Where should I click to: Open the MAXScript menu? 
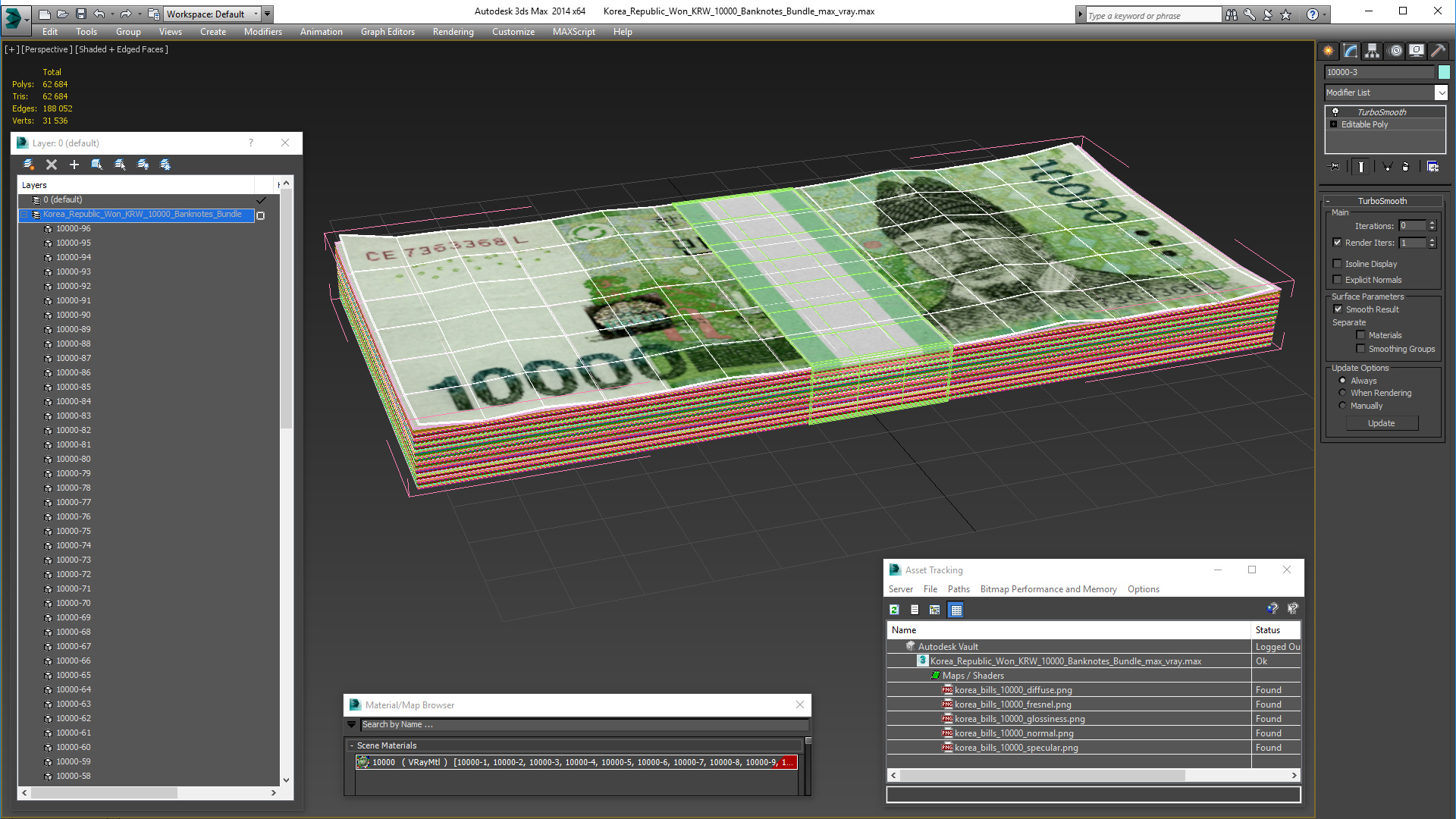click(573, 32)
